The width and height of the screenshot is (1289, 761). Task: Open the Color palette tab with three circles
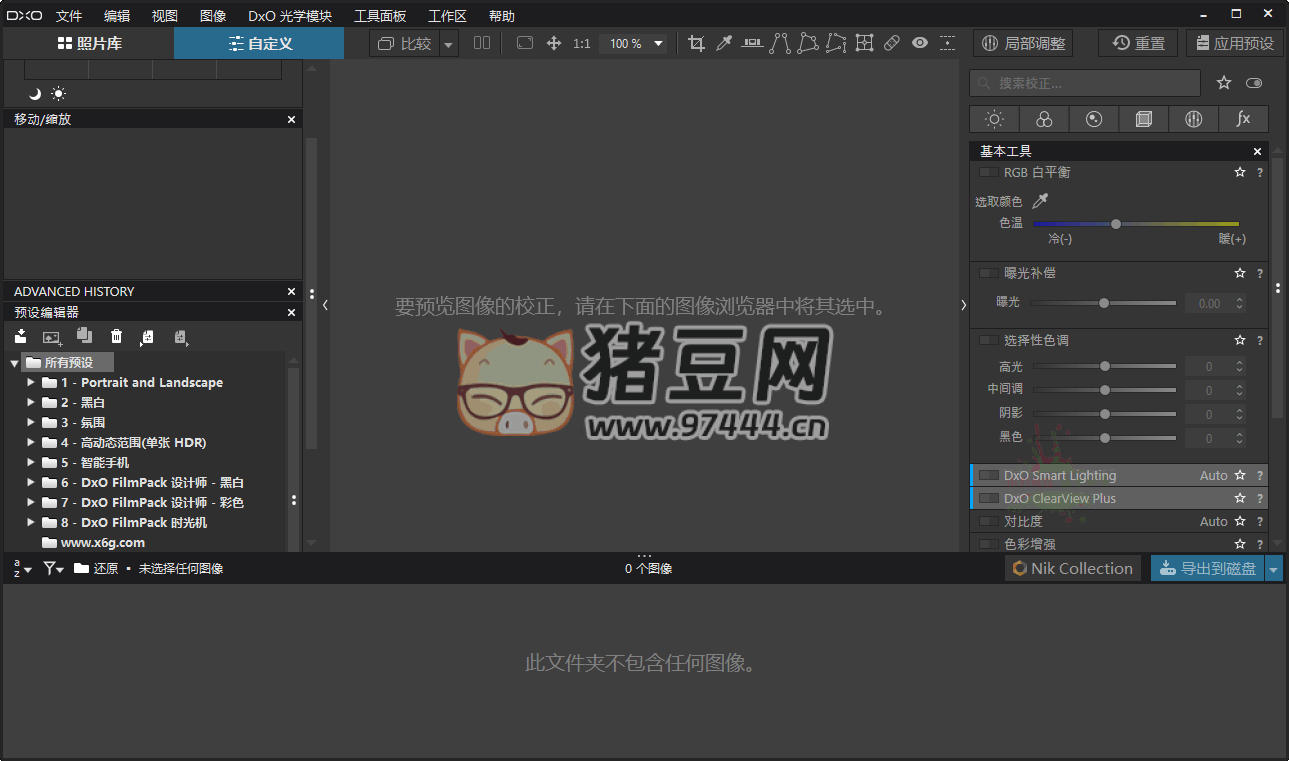(1044, 119)
